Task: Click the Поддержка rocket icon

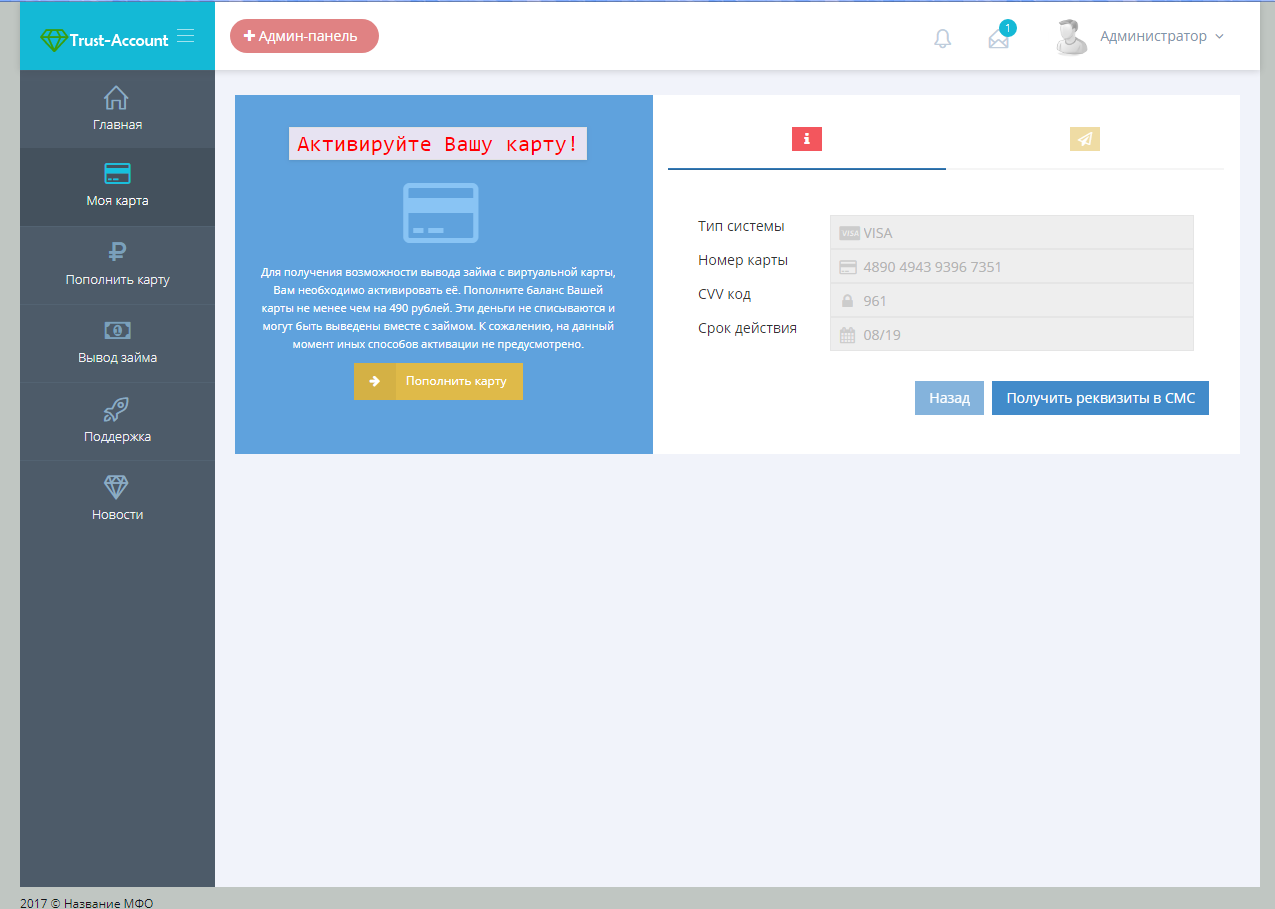Action: point(117,409)
